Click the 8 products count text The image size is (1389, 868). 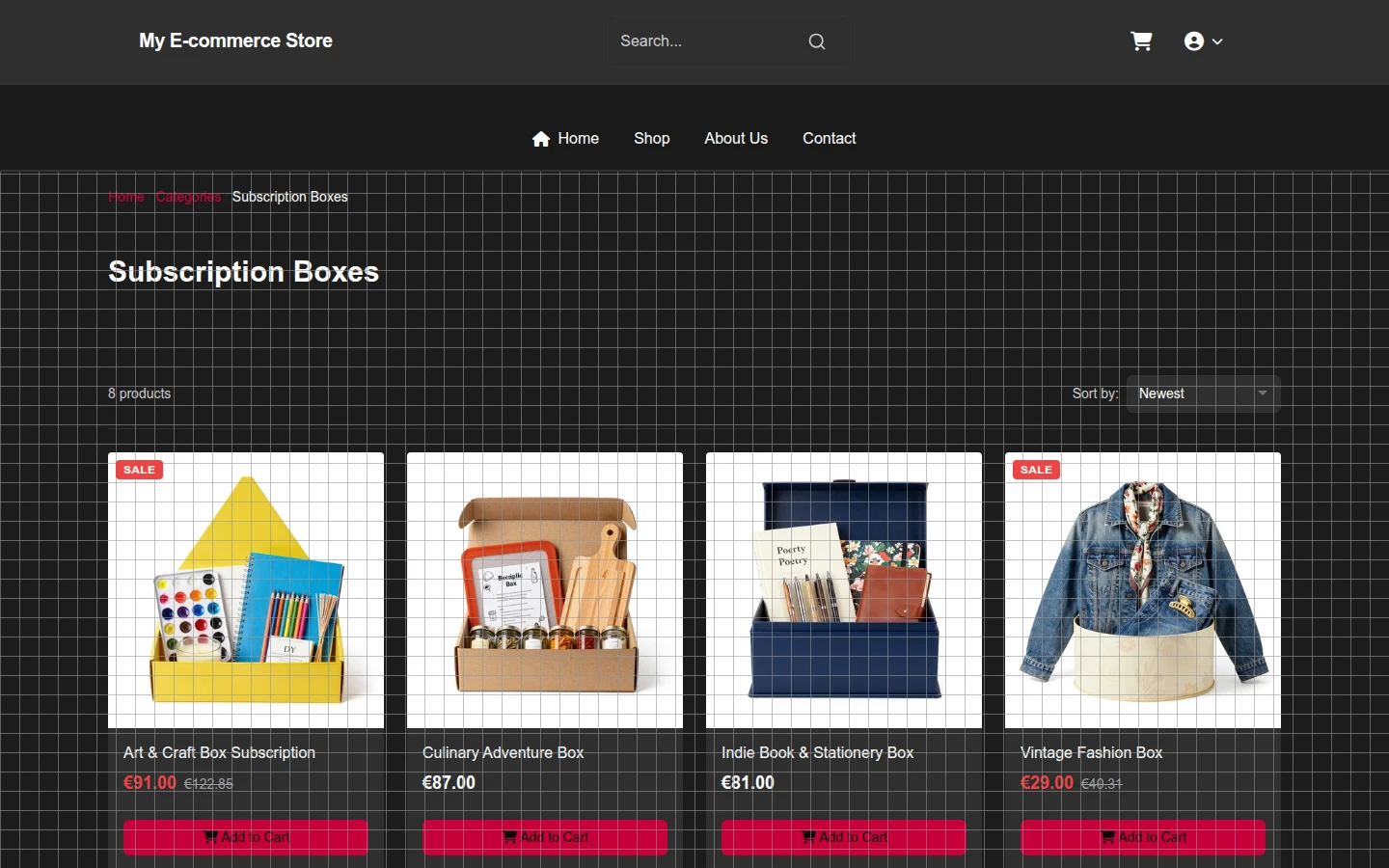[140, 393]
